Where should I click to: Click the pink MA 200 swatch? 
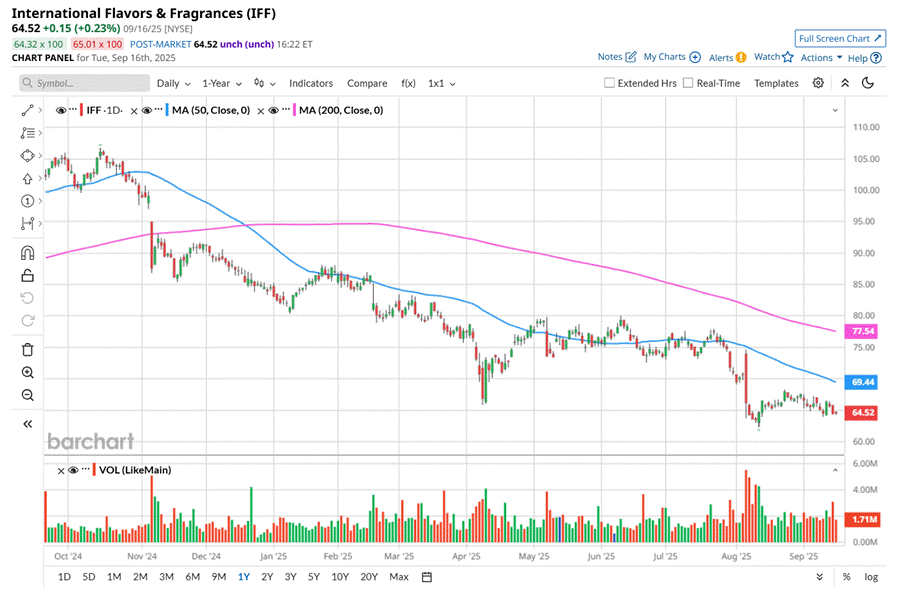[294, 110]
